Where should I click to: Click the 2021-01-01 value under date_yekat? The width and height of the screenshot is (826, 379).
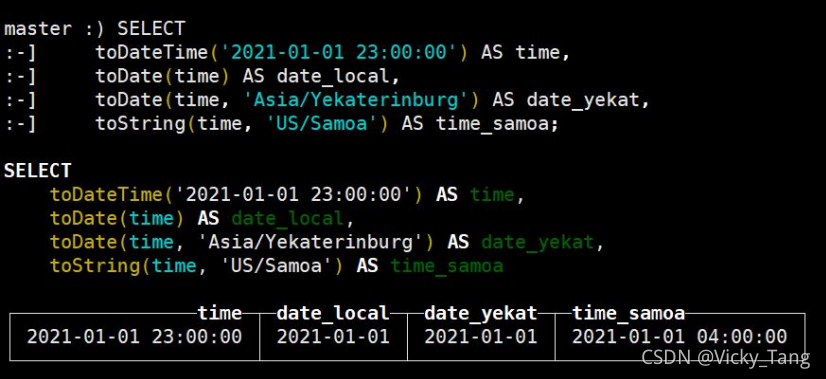point(480,336)
